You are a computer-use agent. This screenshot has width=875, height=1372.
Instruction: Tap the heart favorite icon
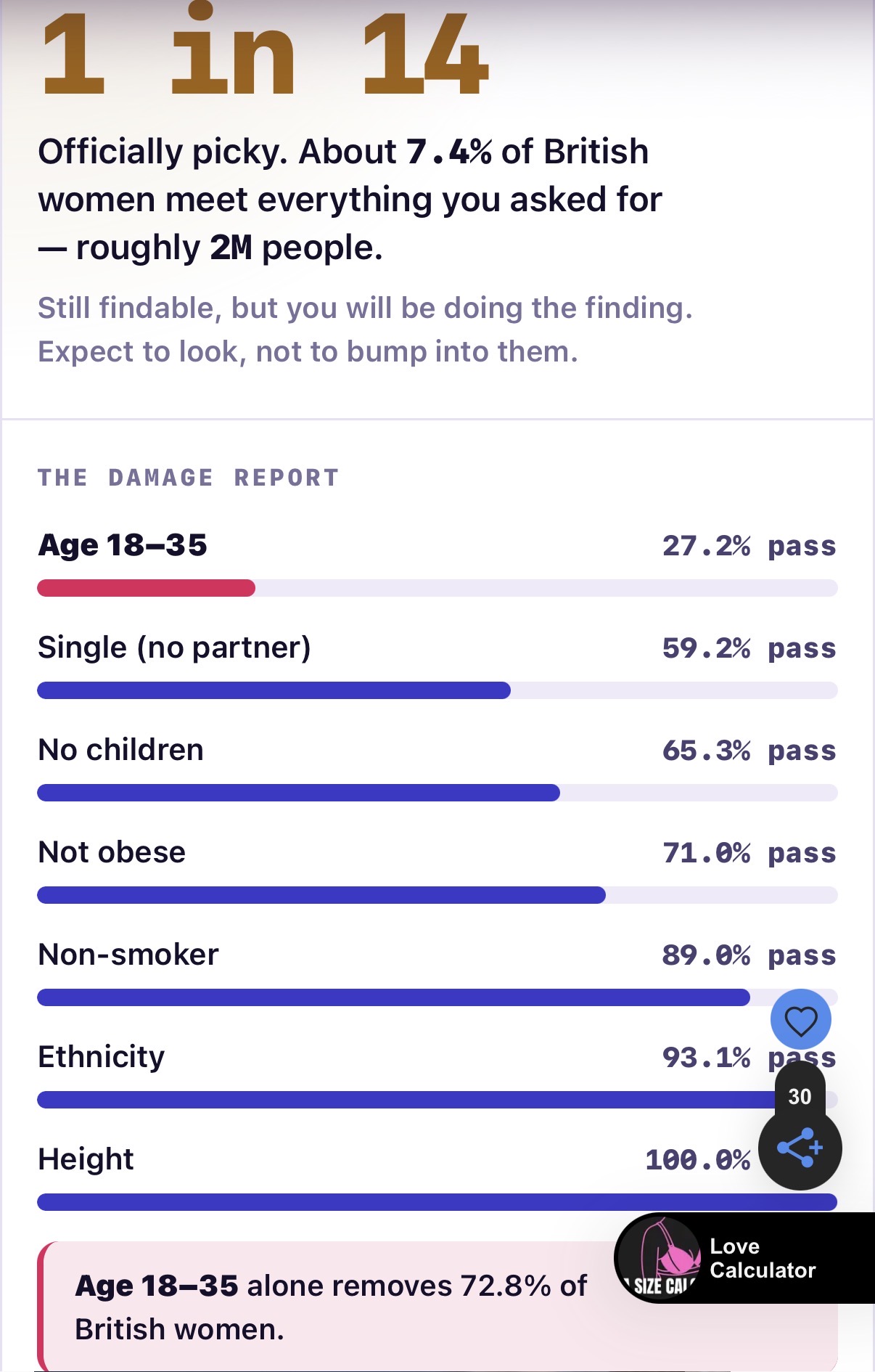801,1020
